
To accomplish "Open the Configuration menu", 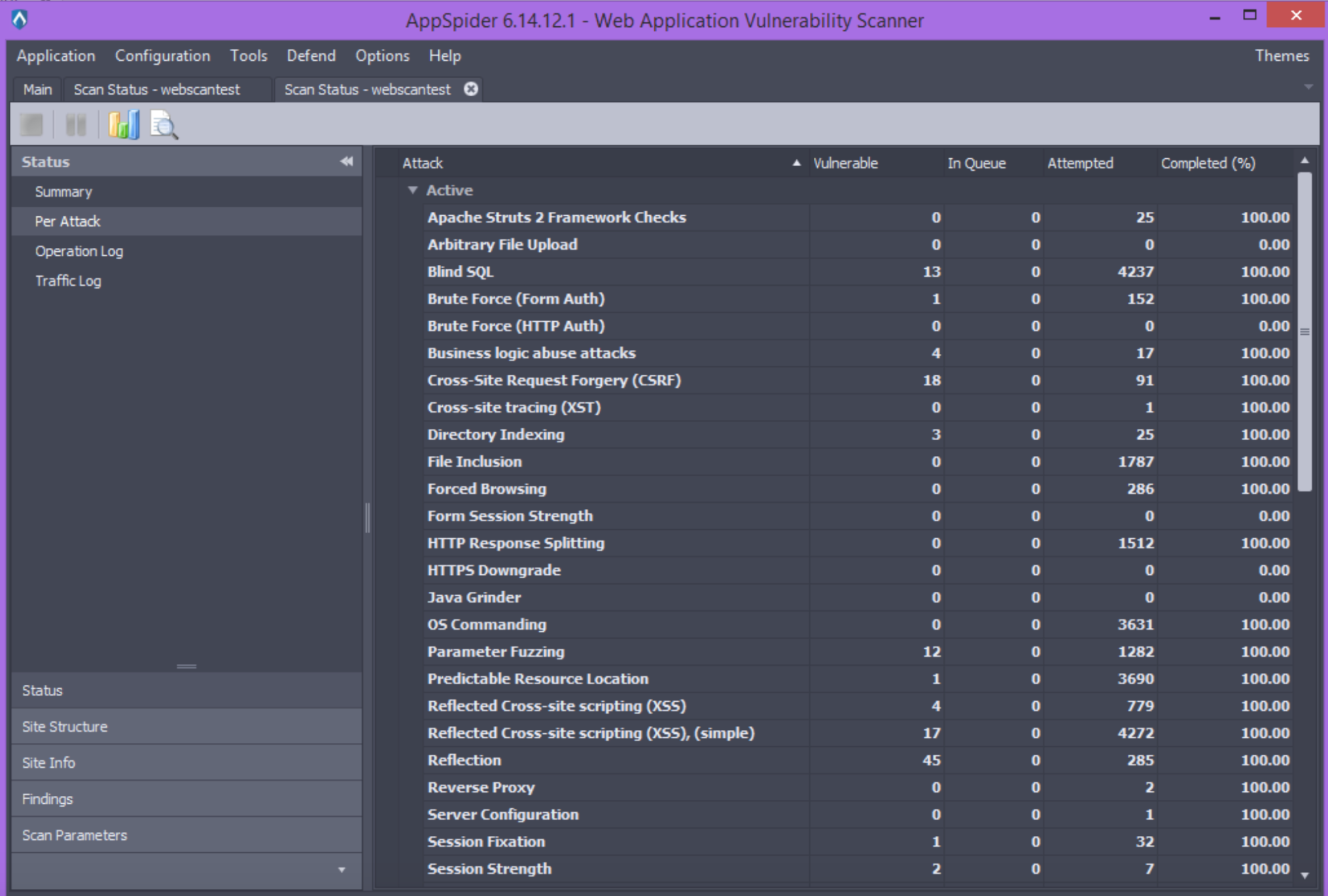I will click(163, 56).
